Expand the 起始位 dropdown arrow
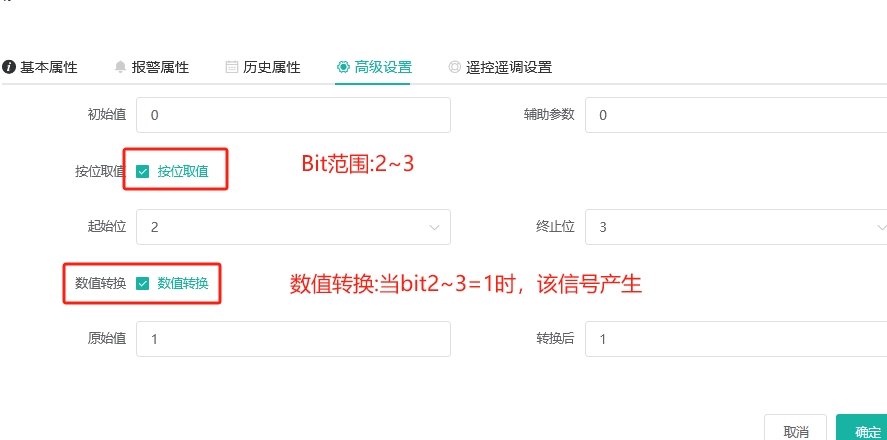Image resolution: width=887 pixels, height=440 pixels. (434, 227)
